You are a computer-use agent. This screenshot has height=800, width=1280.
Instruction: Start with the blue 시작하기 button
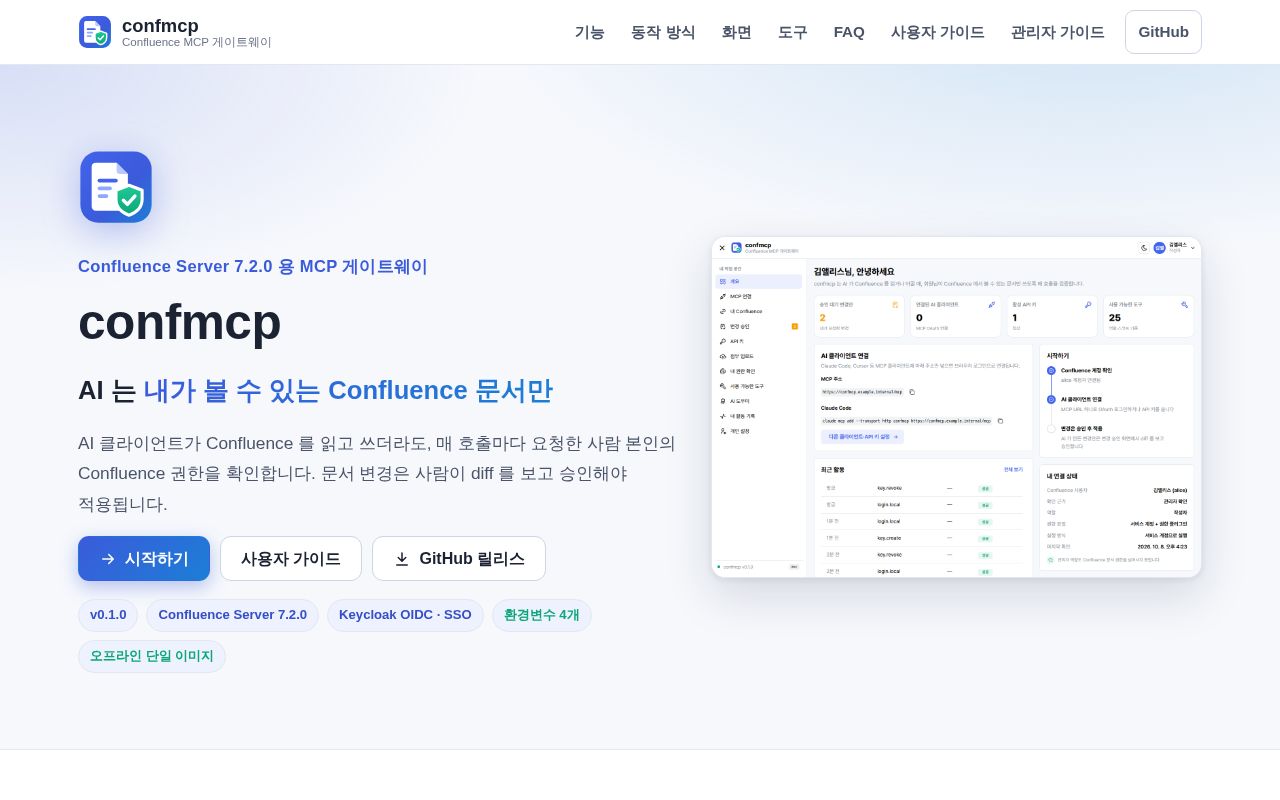coord(144,559)
